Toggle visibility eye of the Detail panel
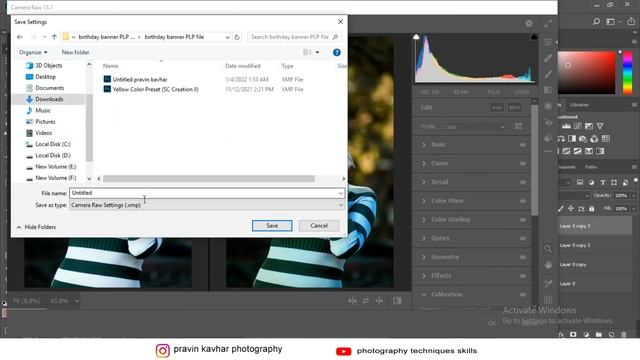 [x=523, y=182]
